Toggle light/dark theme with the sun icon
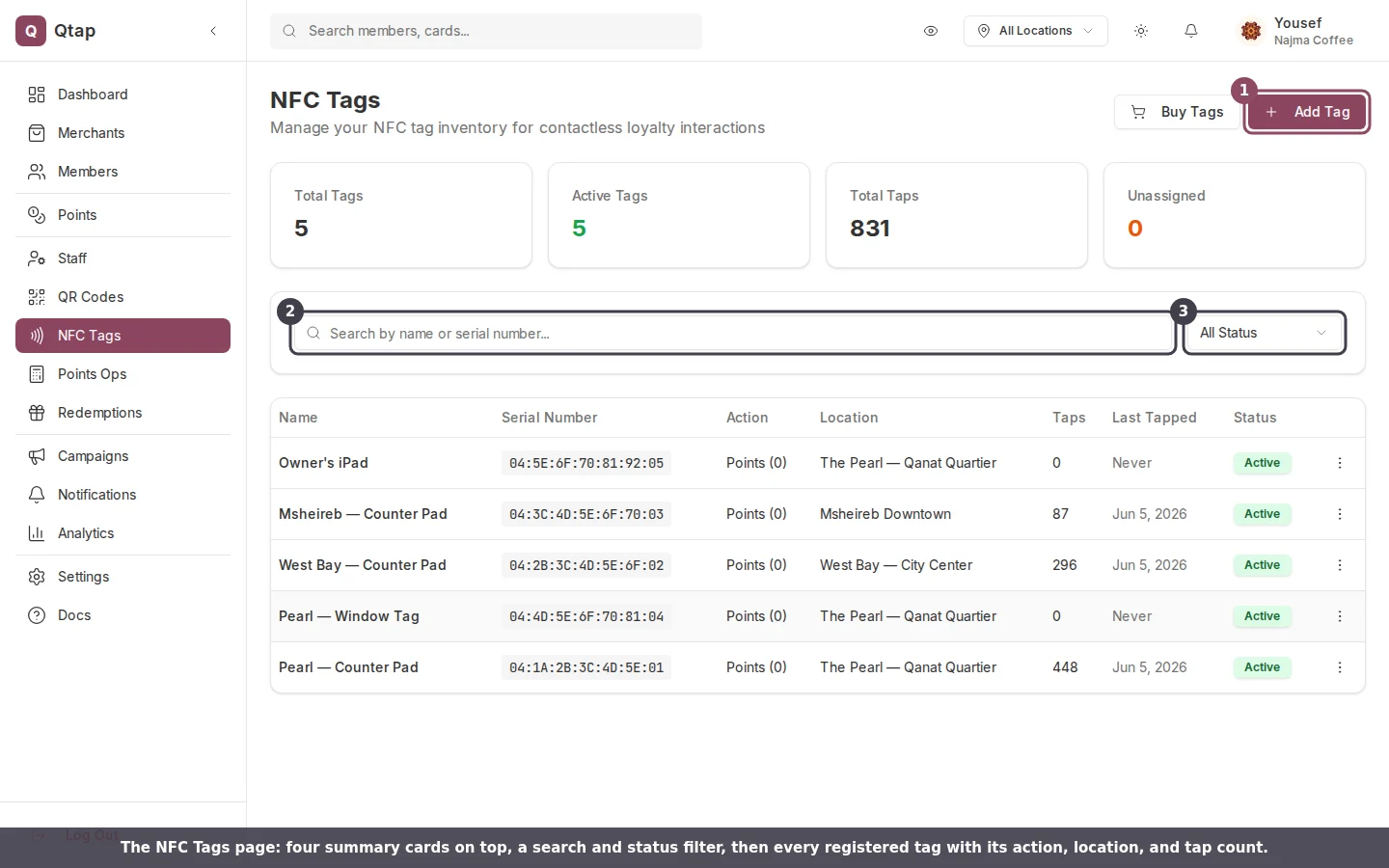 click(x=1141, y=31)
